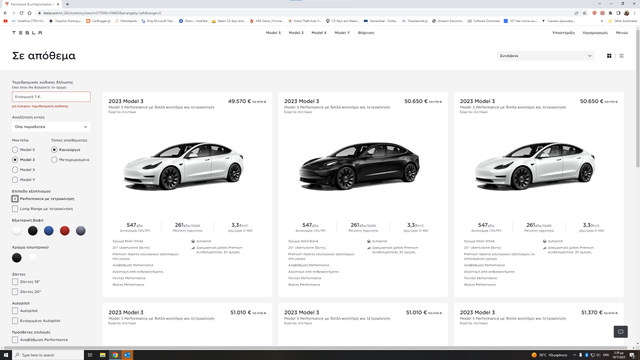
Task: Open Φόρτιση in the top navigation
Action: 366,33
